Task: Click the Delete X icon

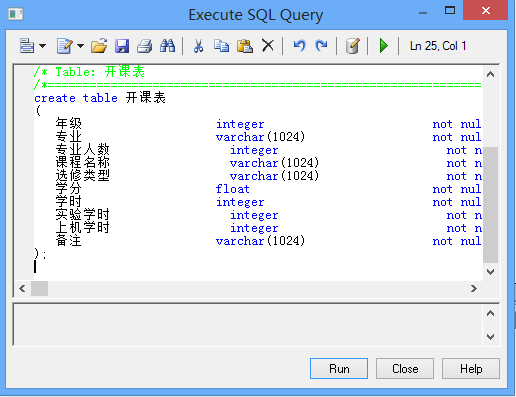Action: tap(268, 46)
